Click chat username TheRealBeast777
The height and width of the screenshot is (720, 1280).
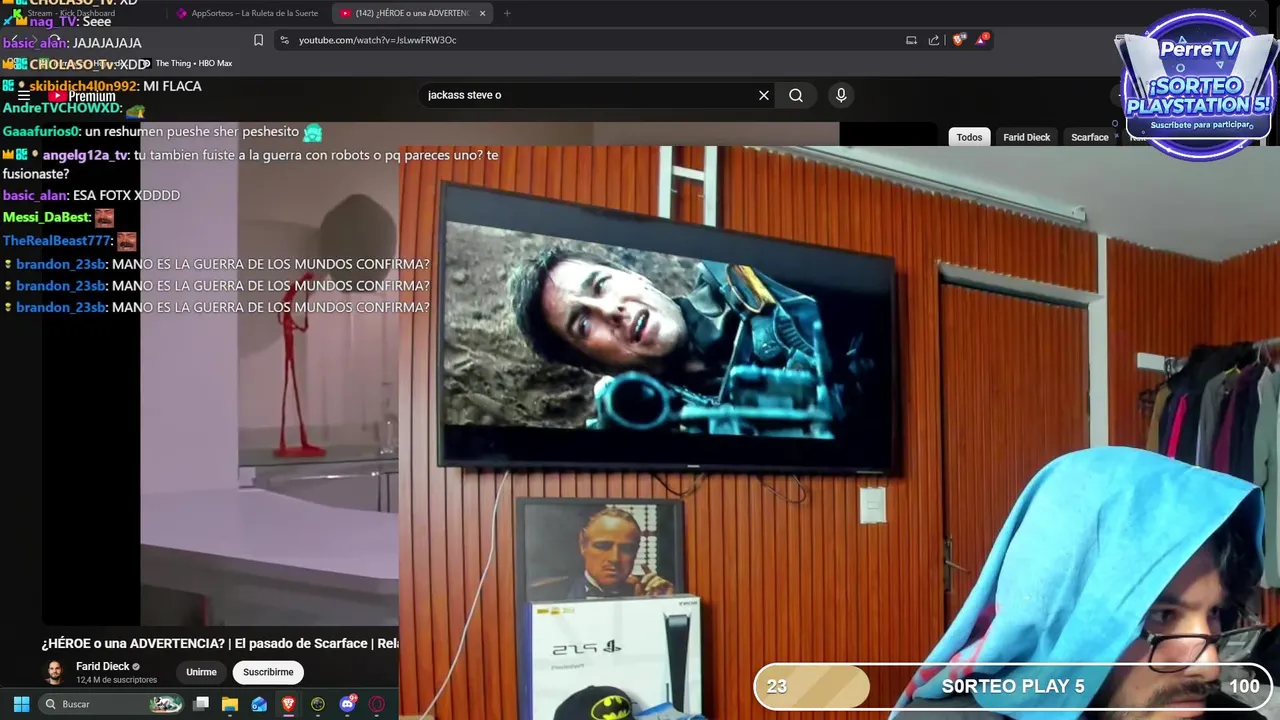(x=57, y=241)
